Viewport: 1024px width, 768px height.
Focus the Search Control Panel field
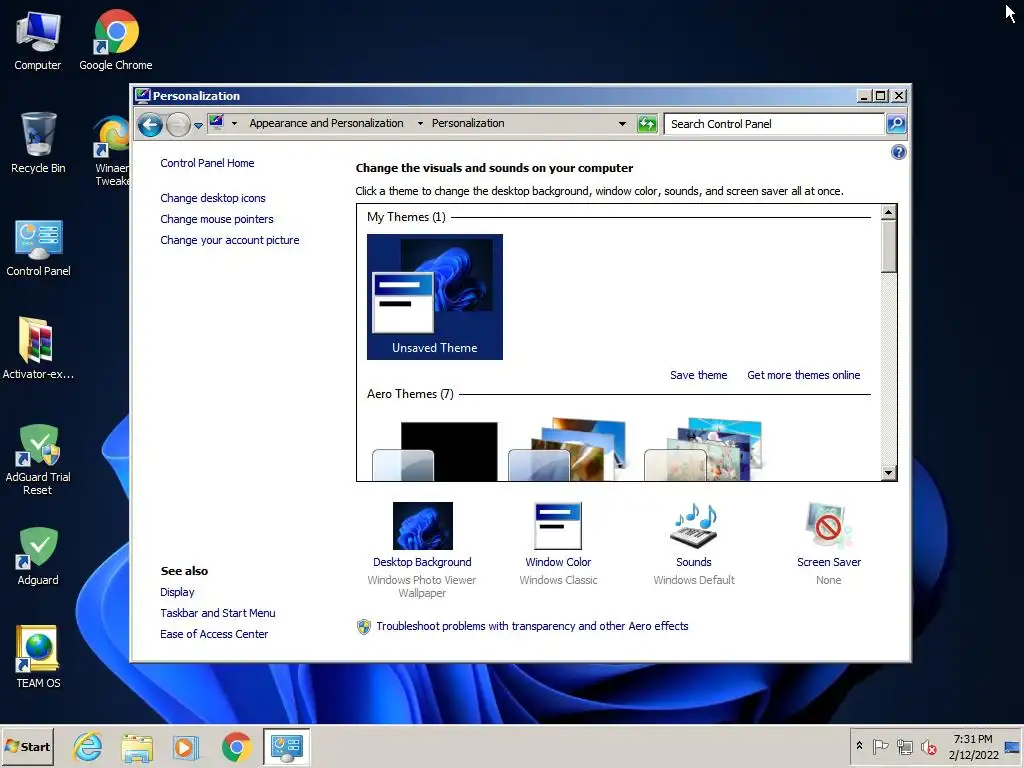coord(774,123)
